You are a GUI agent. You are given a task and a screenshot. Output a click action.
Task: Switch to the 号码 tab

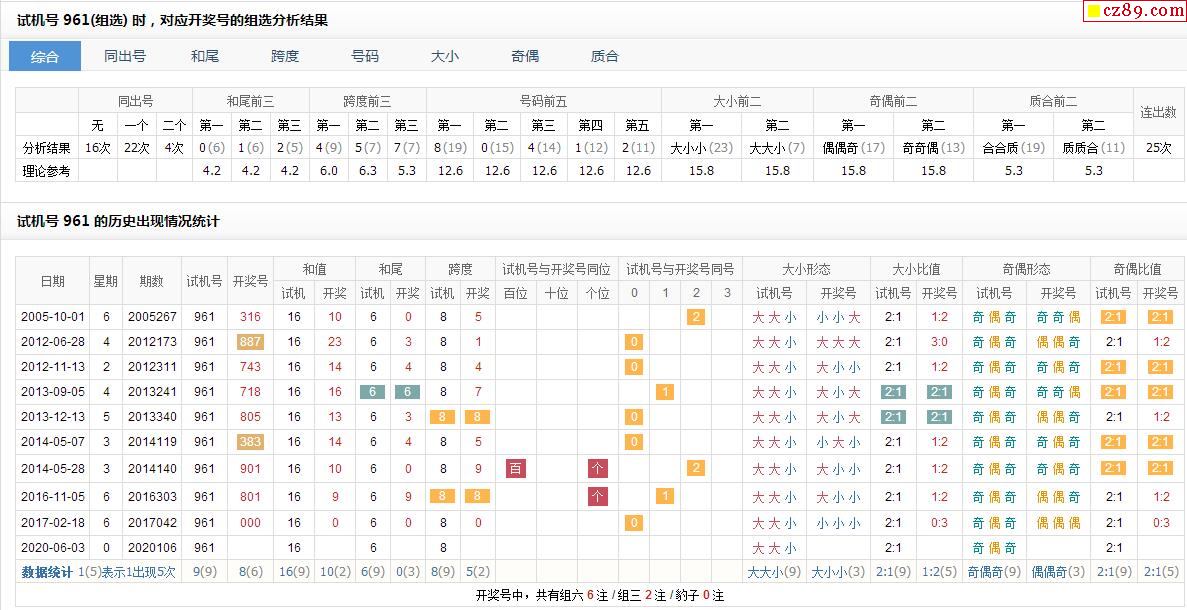[x=365, y=57]
